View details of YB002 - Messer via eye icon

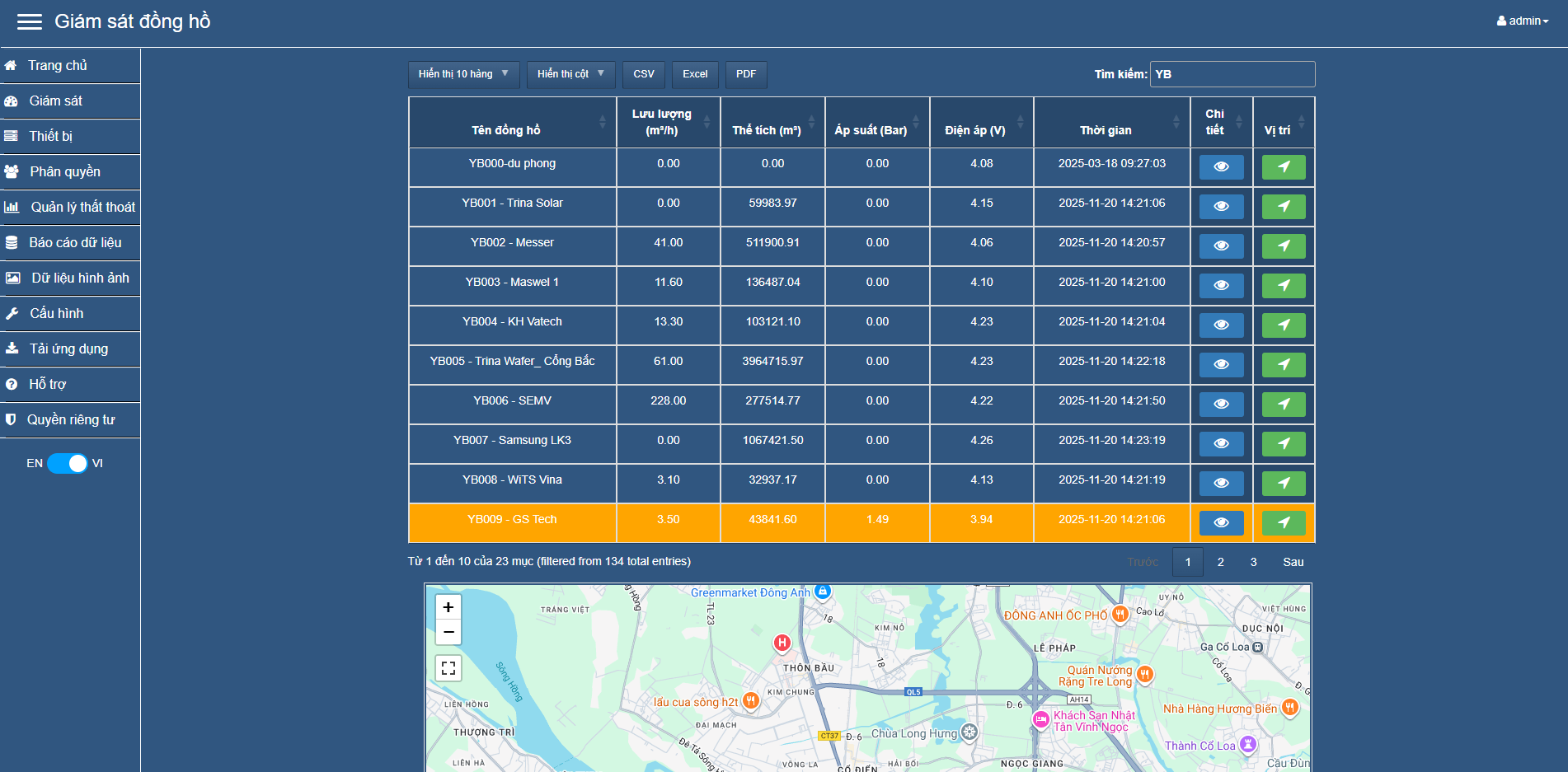[1221, 246]
